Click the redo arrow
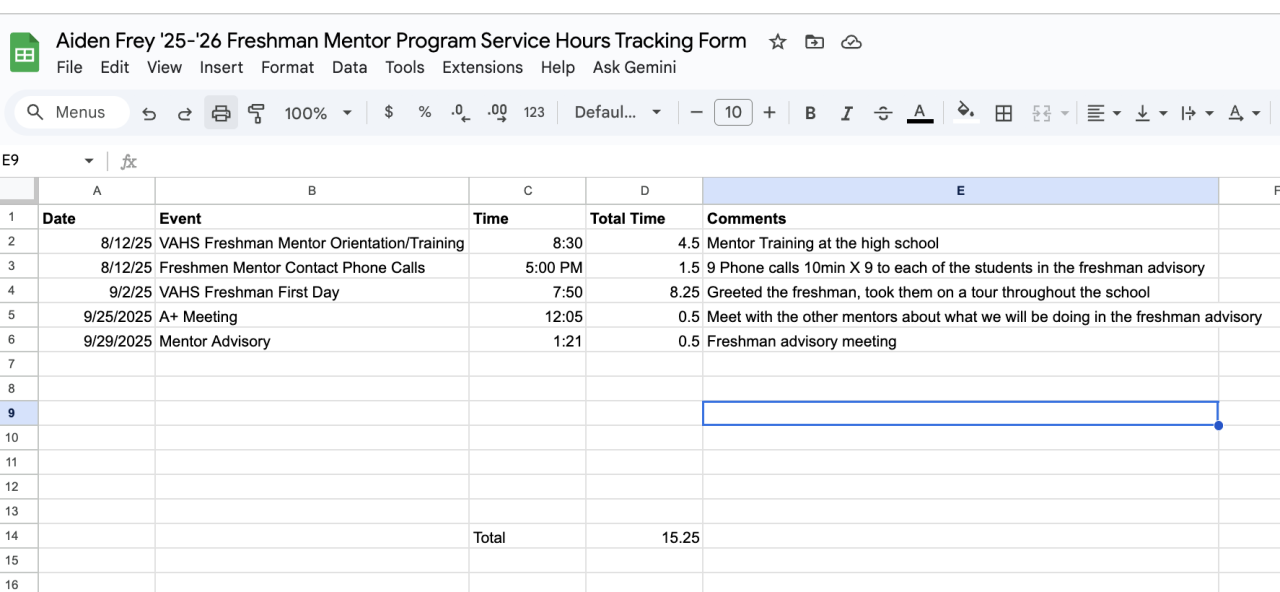The image size is (1280, 592). click(185, 113)
